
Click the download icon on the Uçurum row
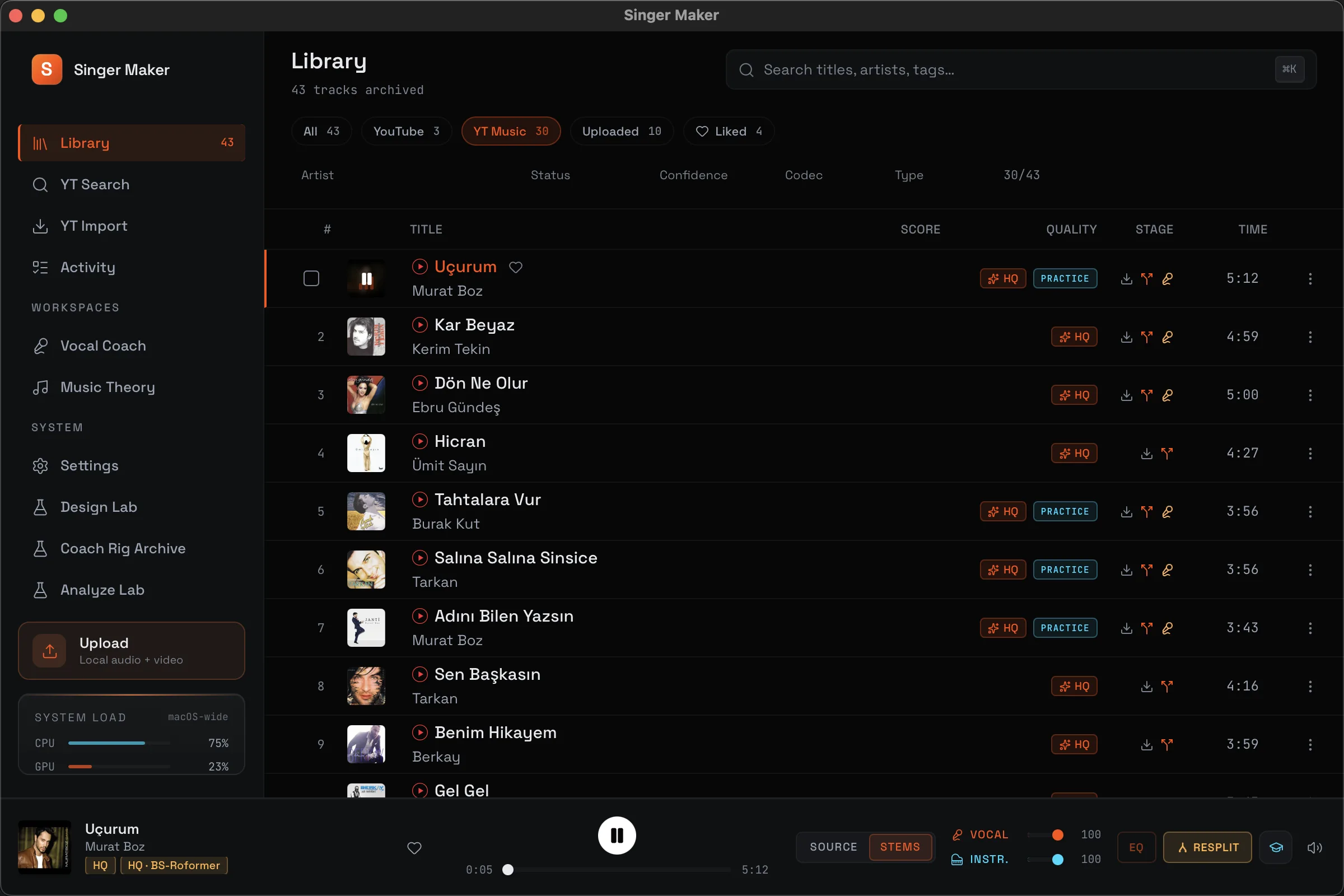click(x=1126, y=278)
